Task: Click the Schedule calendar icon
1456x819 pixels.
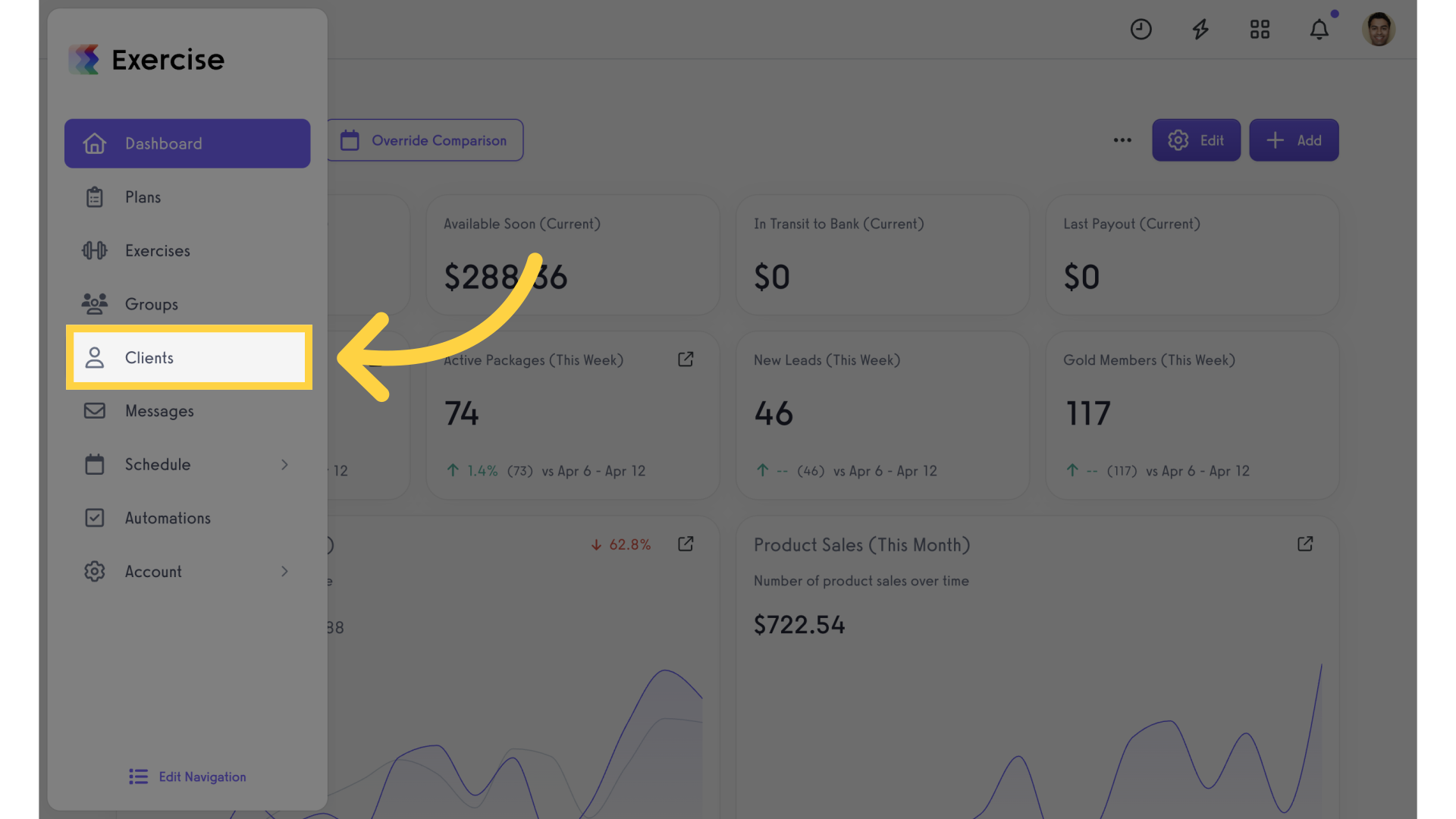Action: tap(95, 464)
